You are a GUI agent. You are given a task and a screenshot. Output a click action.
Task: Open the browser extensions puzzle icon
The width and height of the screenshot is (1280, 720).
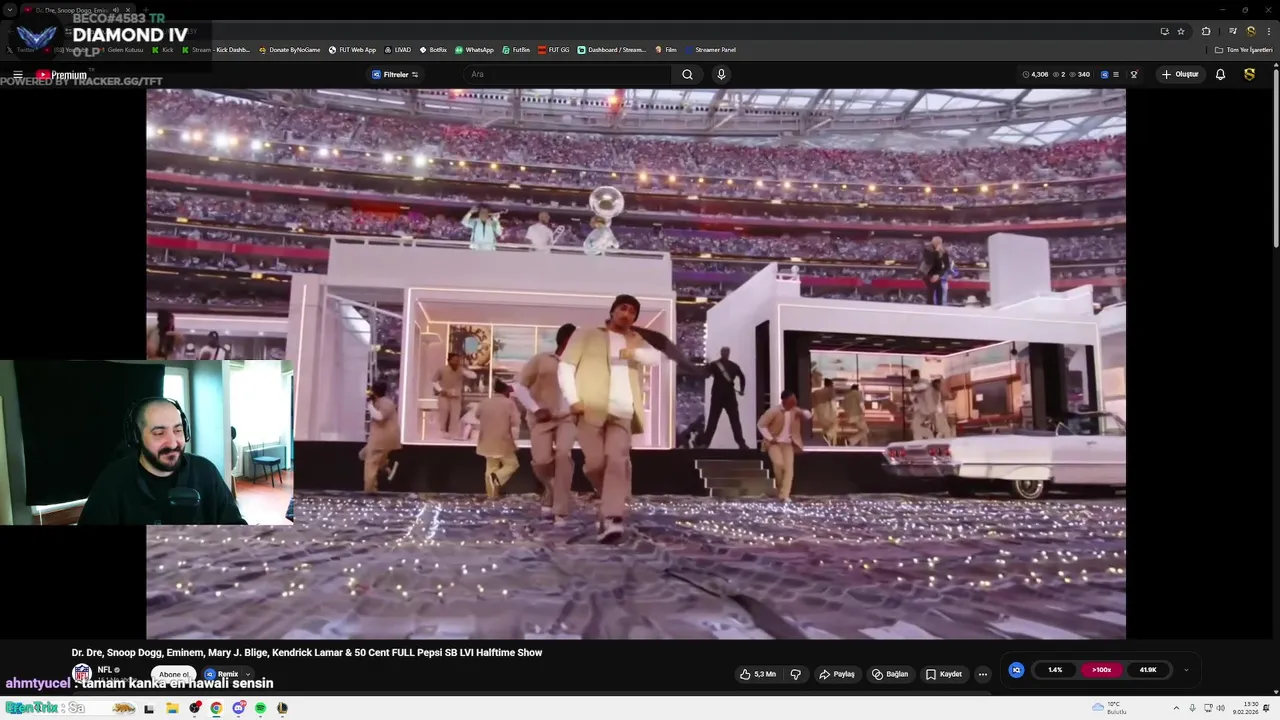[x=1206, y=31]
